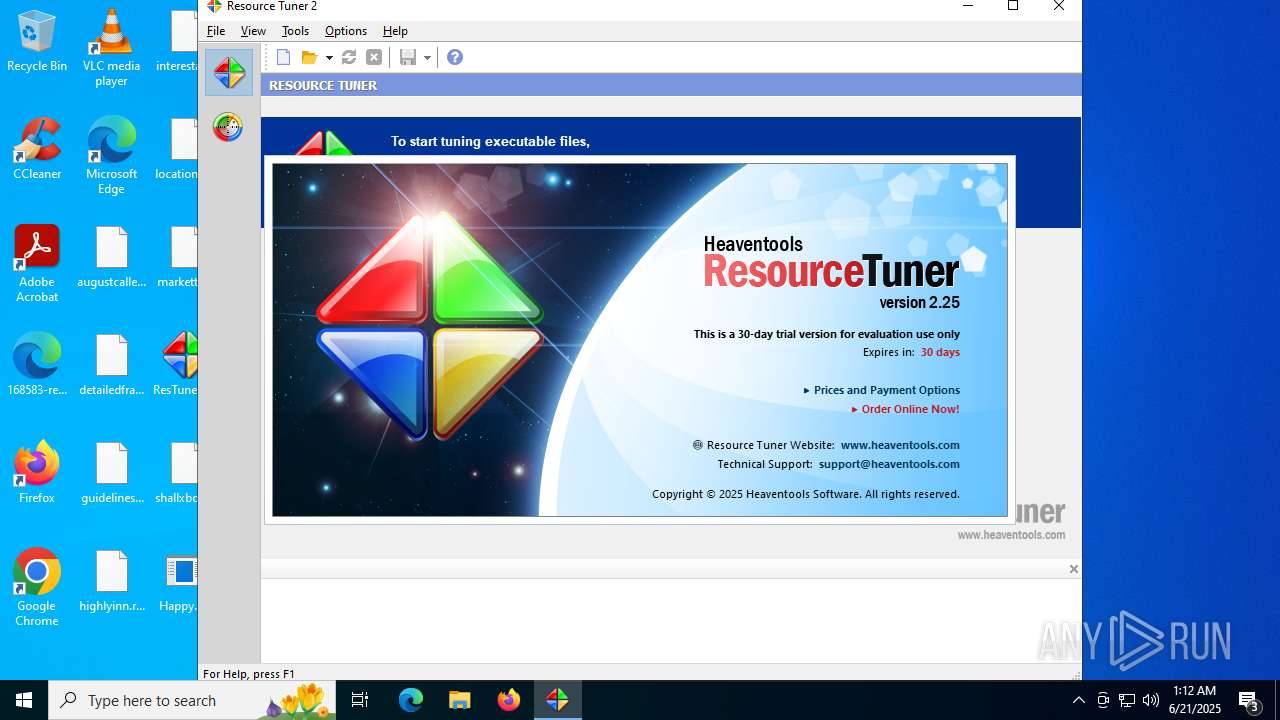
Task: Click the network tray icon
Action: tap(1127, 700)
